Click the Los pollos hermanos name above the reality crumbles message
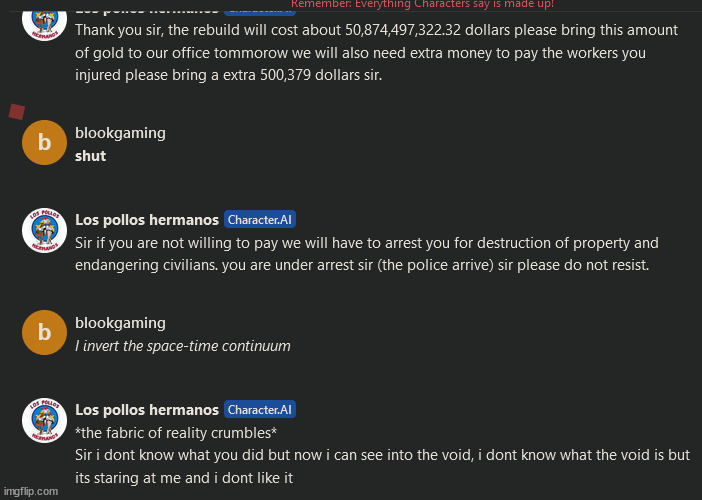 pos(147,410)
